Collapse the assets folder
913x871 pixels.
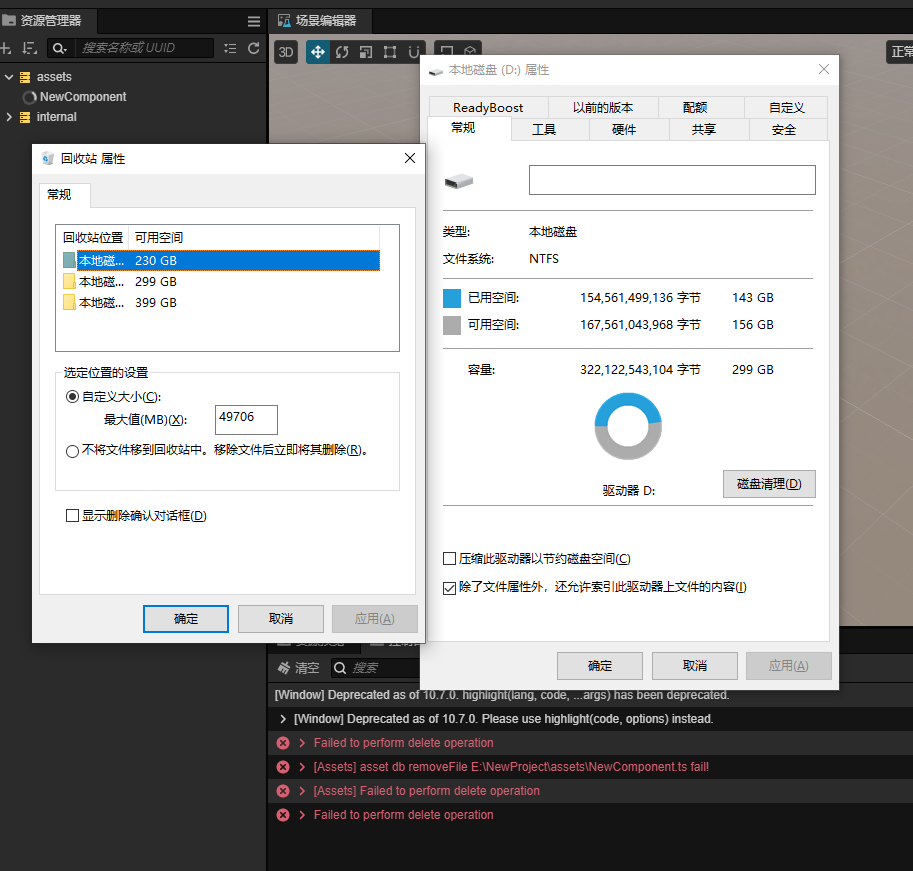(9, 77)
